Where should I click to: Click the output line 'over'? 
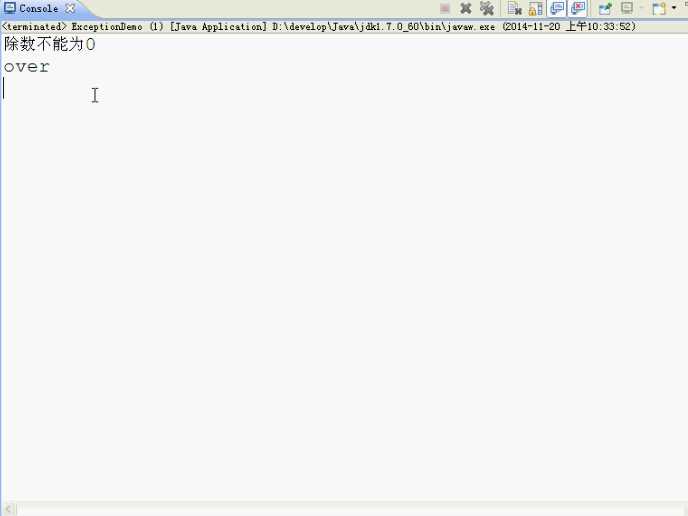pos(27,67)
